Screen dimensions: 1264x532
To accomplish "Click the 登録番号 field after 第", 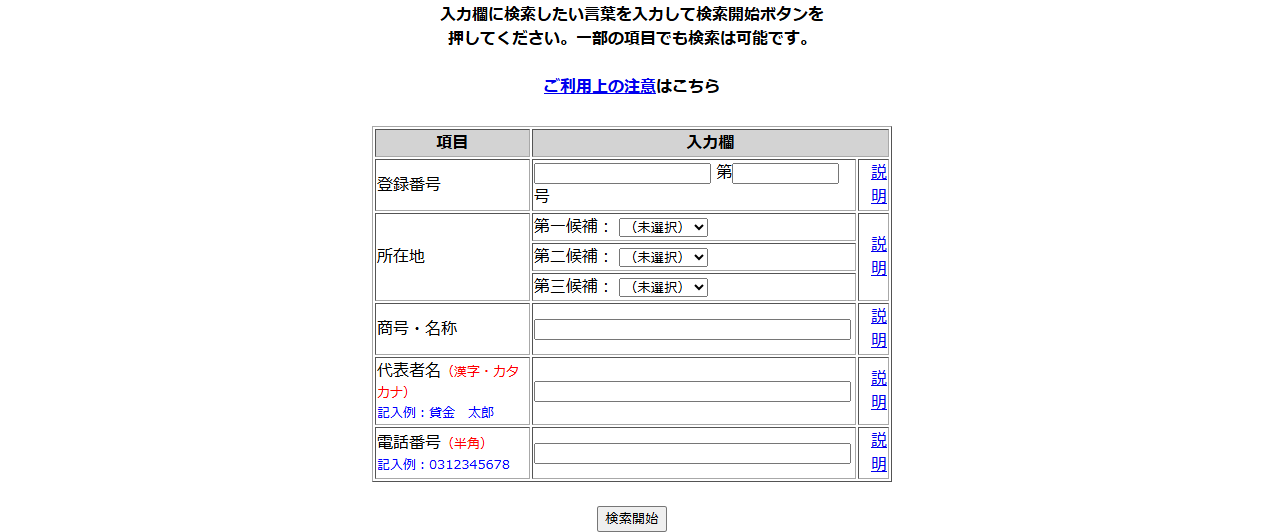I will (x=785, y=173).
